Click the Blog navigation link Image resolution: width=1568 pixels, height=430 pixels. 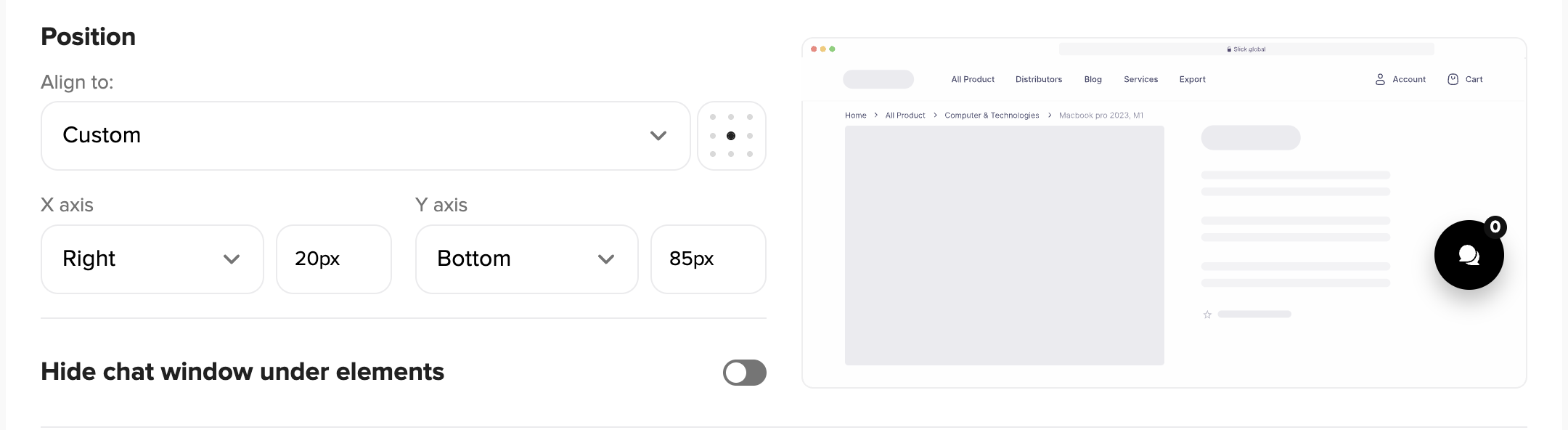pos(1093,80)
